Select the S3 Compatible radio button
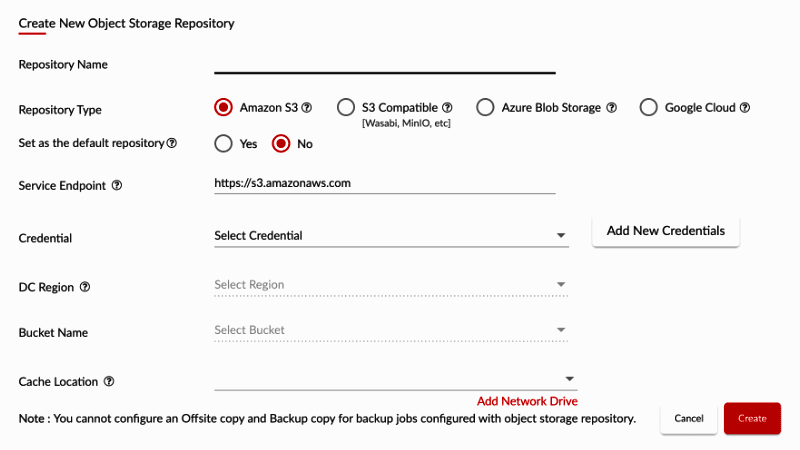 click(346, 107)
